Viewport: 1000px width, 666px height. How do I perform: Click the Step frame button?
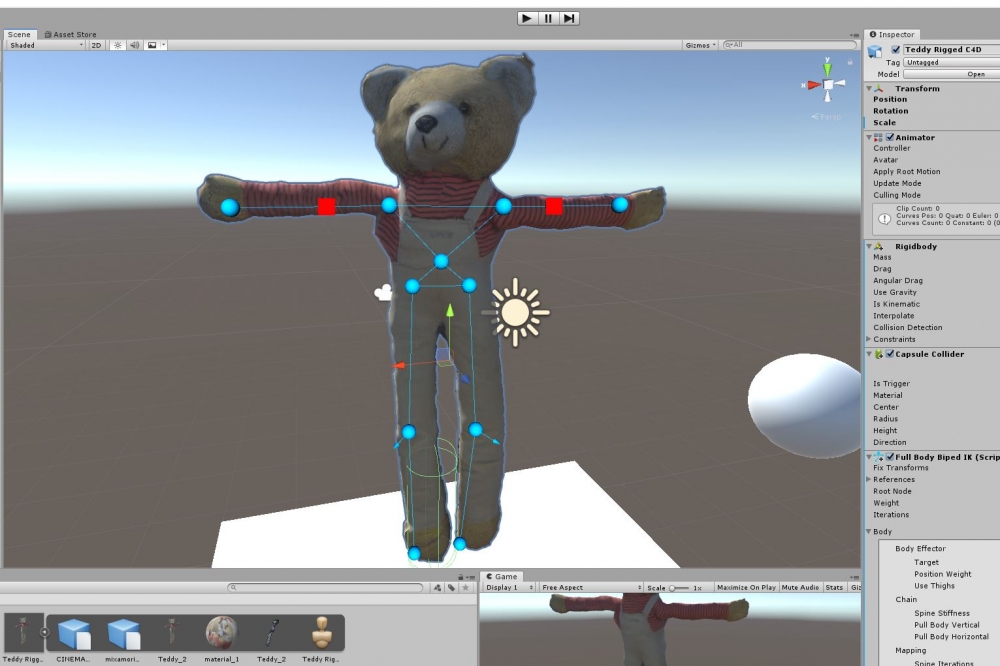tap(569, 18)
